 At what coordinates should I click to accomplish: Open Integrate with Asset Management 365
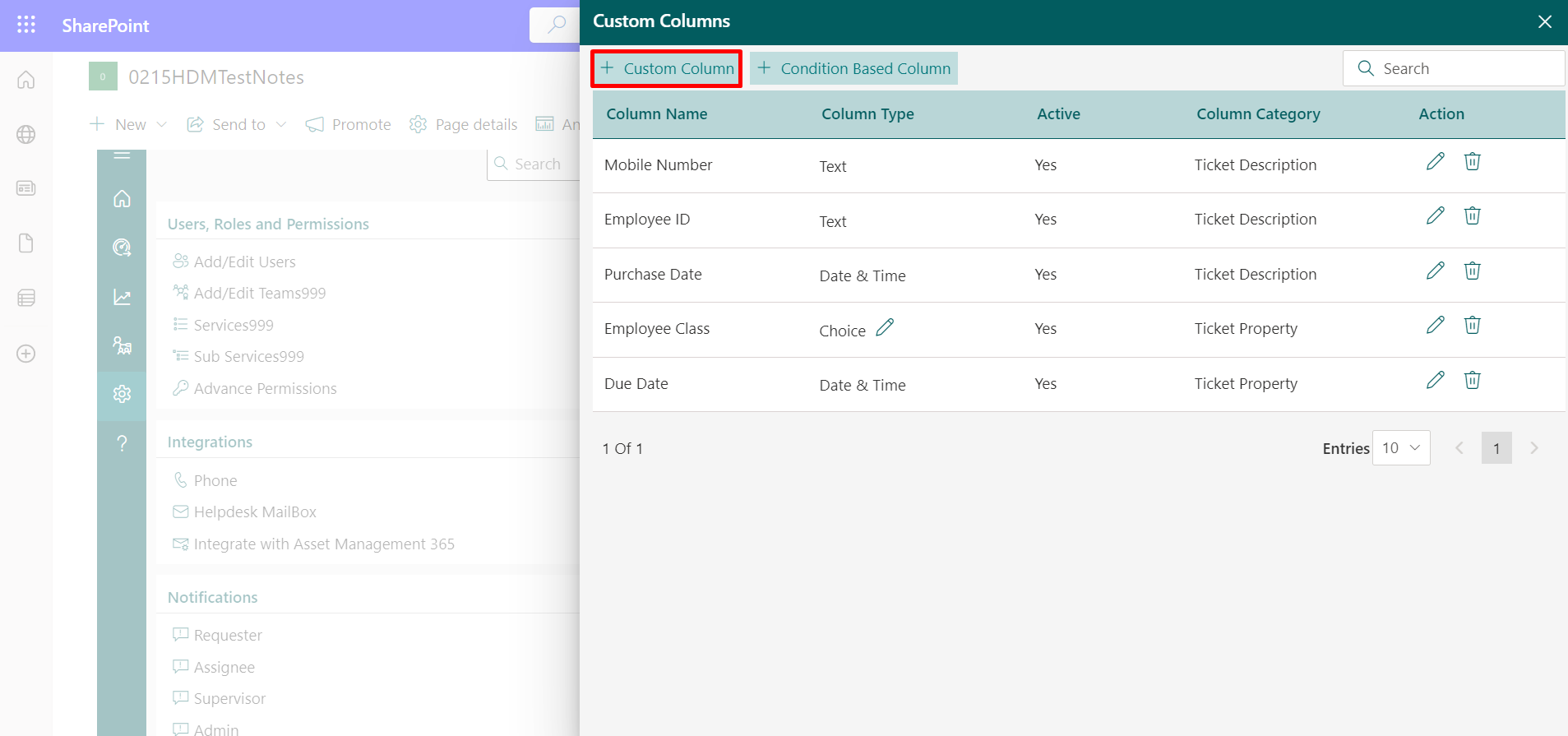pos(313,544)
